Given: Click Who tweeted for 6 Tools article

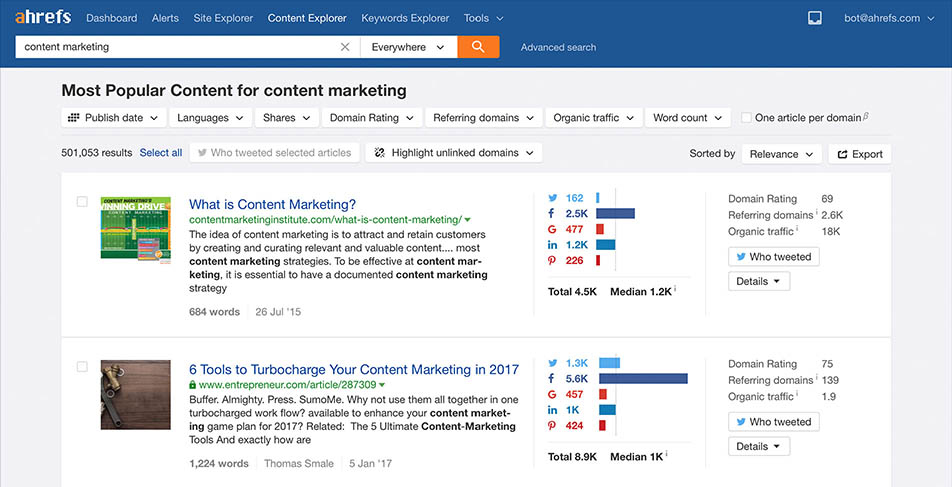Looking at the screenshot, I should pyautogui.click(x=774, y=422).
